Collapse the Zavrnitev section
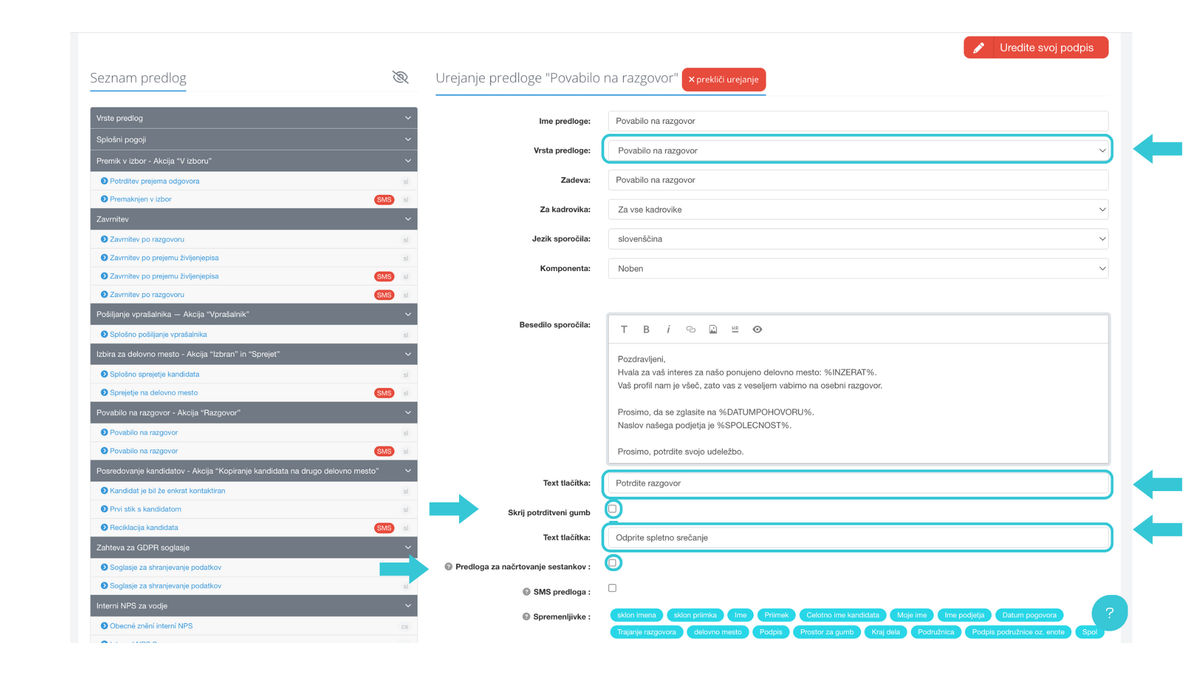The width and height of the screenshot is (1200, 675). [x=254, y=218]
